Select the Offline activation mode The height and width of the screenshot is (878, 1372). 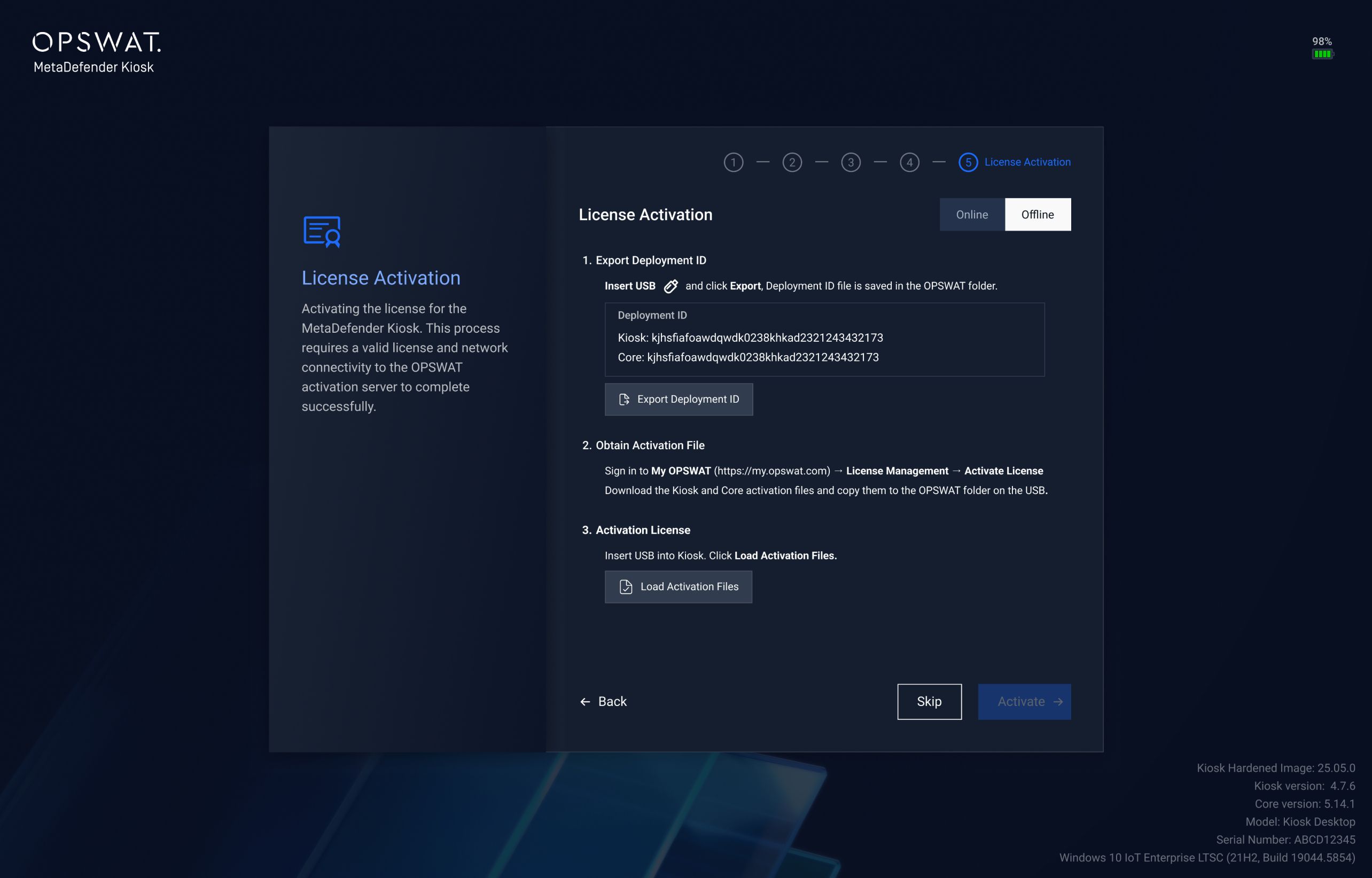point(1037,214)
